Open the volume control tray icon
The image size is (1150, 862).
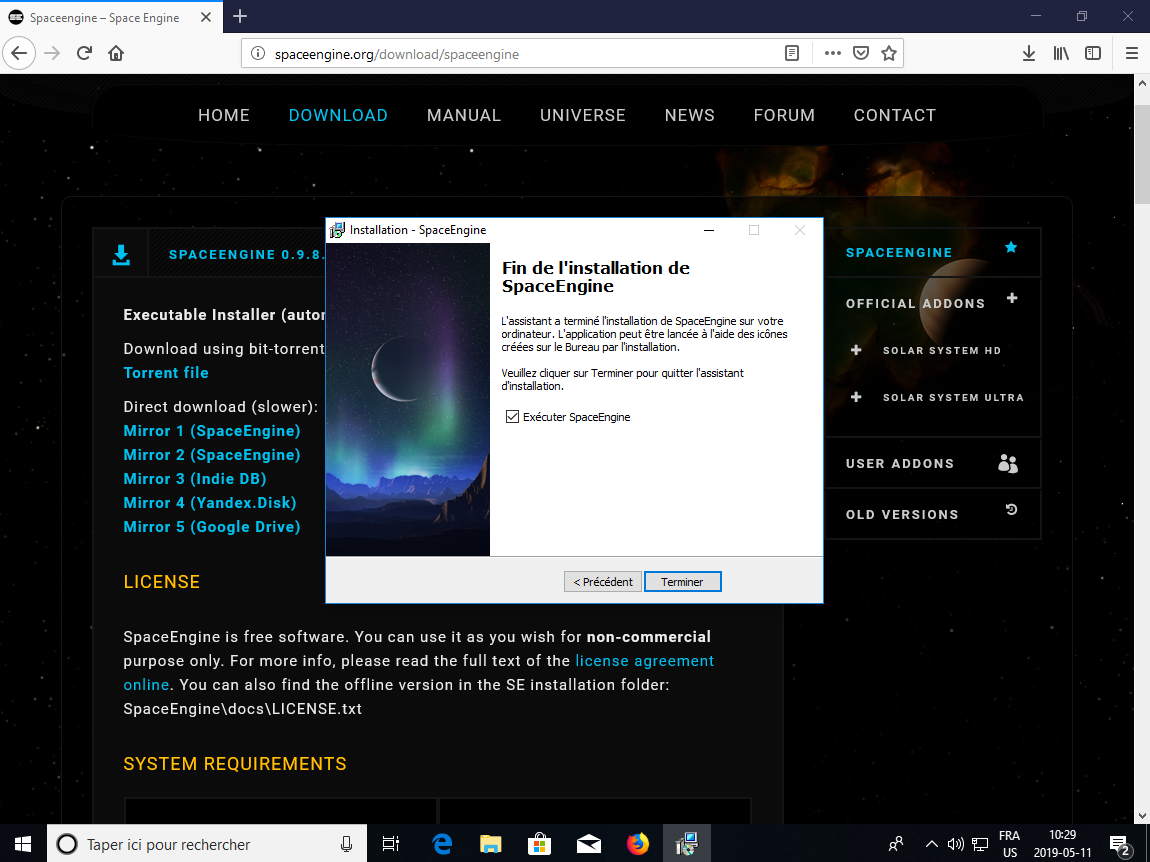pos(956,844)
